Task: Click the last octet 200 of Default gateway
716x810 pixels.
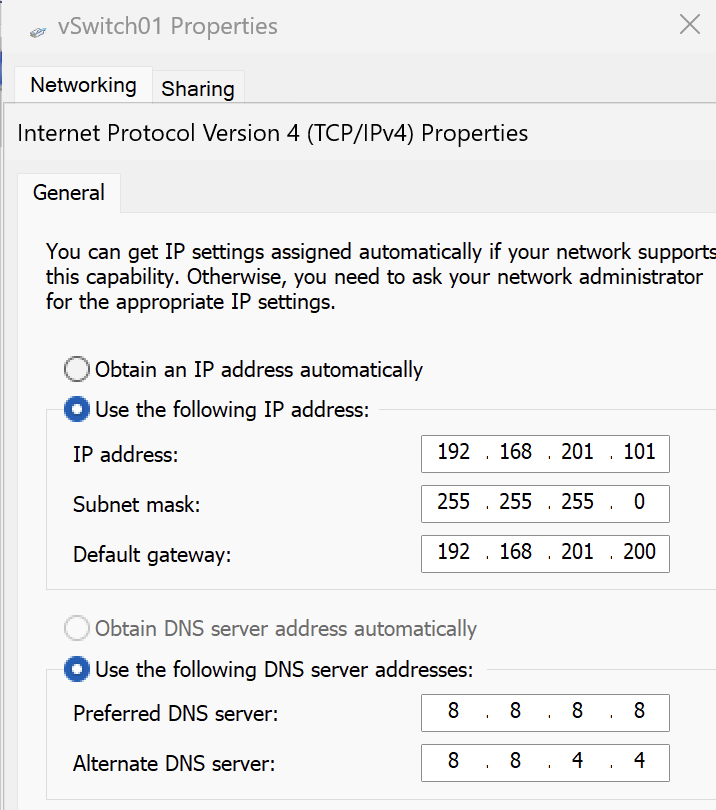Action: pyautogui.click(x=639, y=552)
